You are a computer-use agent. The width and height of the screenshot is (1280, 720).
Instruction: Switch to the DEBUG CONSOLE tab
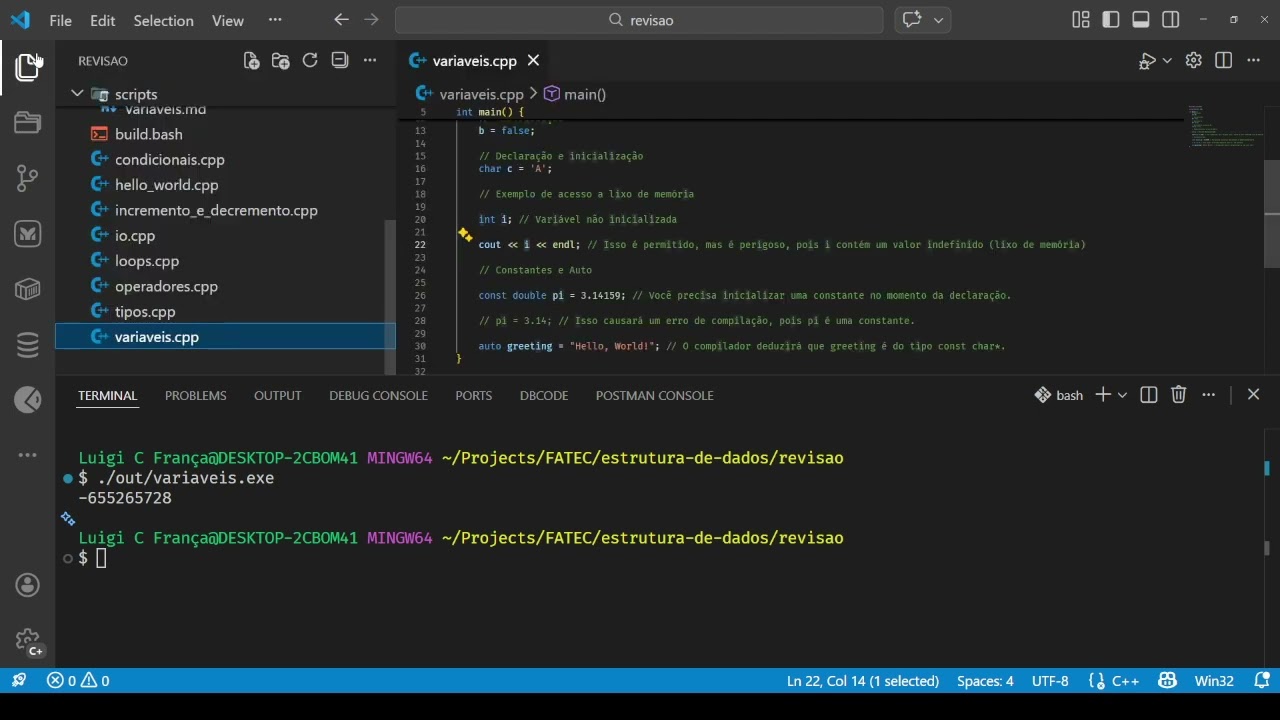pos(378,395)
